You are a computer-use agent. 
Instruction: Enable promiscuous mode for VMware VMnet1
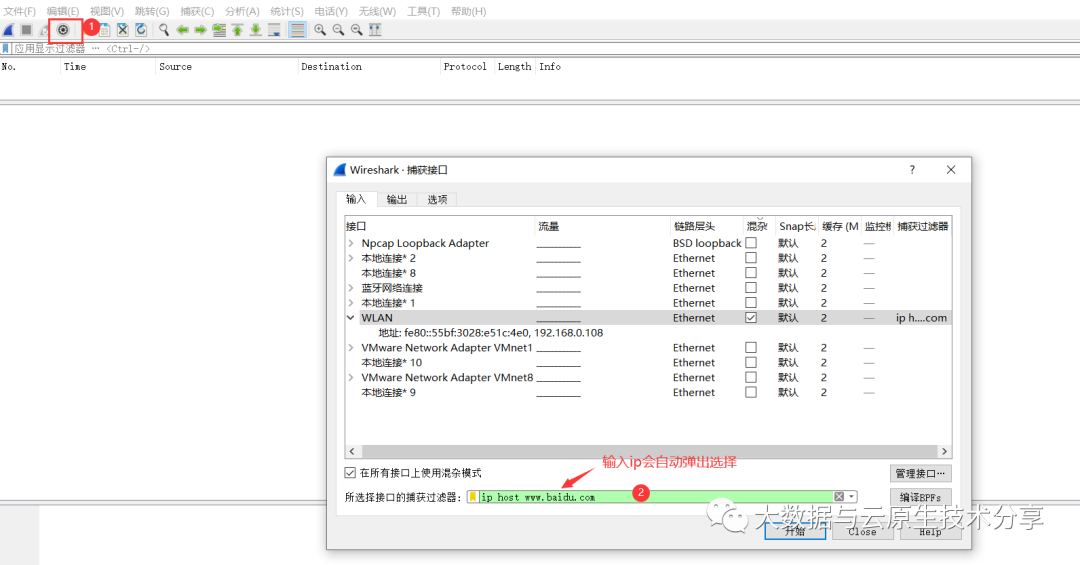(751, 347)
